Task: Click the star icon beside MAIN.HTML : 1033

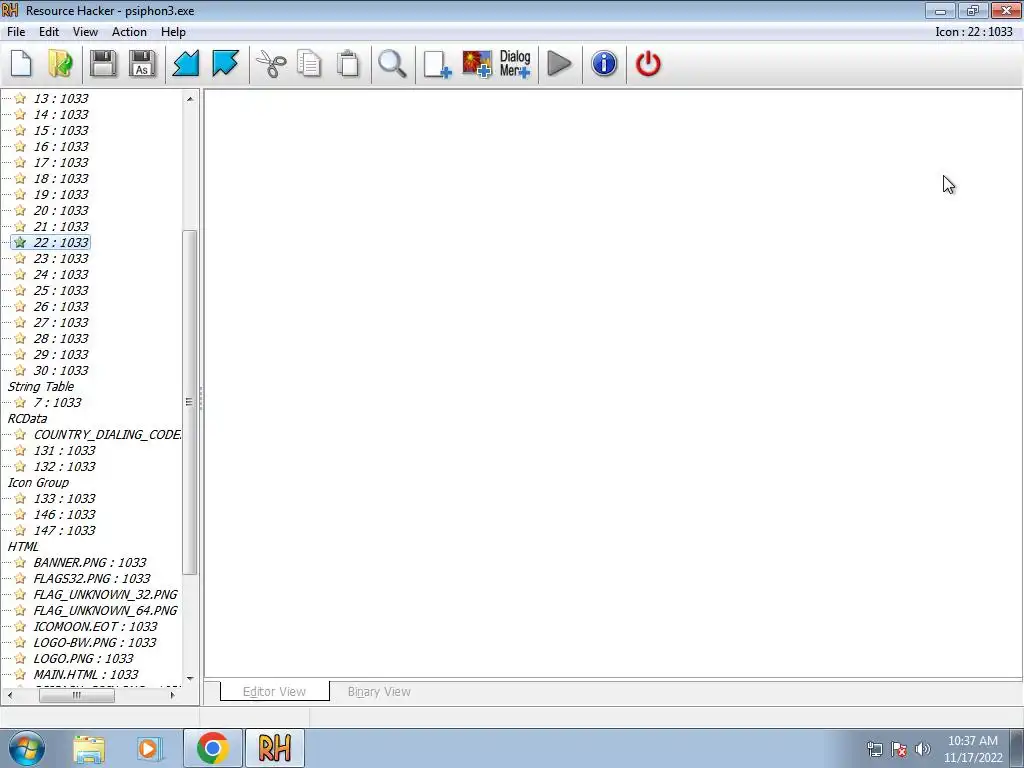Action: [x=20, y=674]
